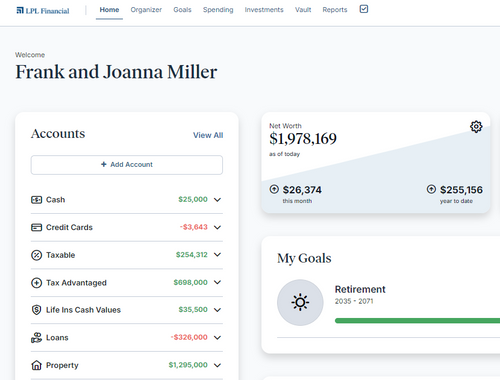Click the LPL Financial logo

pyautogui.click(x=43, y=11)
